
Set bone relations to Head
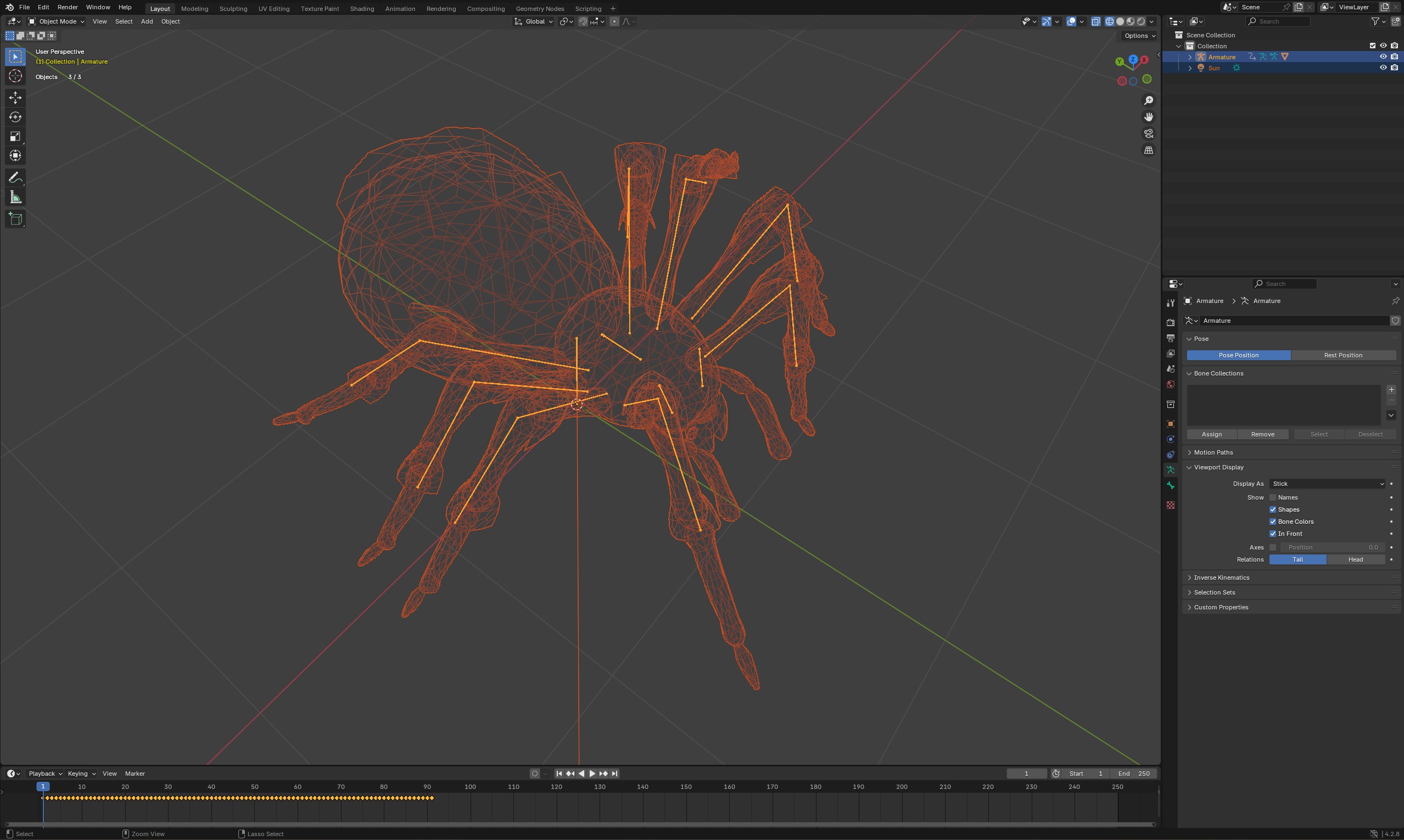(1356, 559)
